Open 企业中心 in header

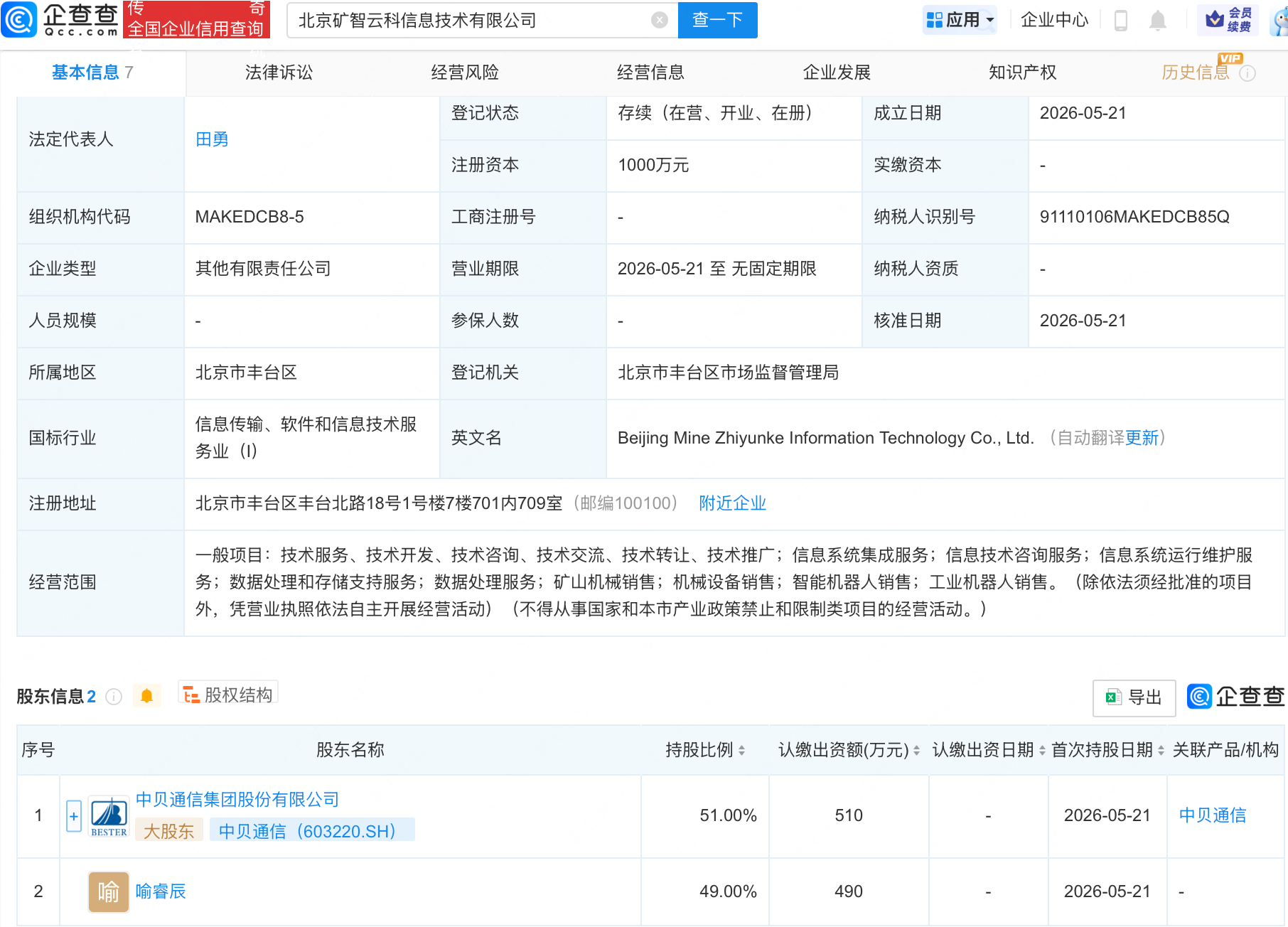coord(1055,20)
